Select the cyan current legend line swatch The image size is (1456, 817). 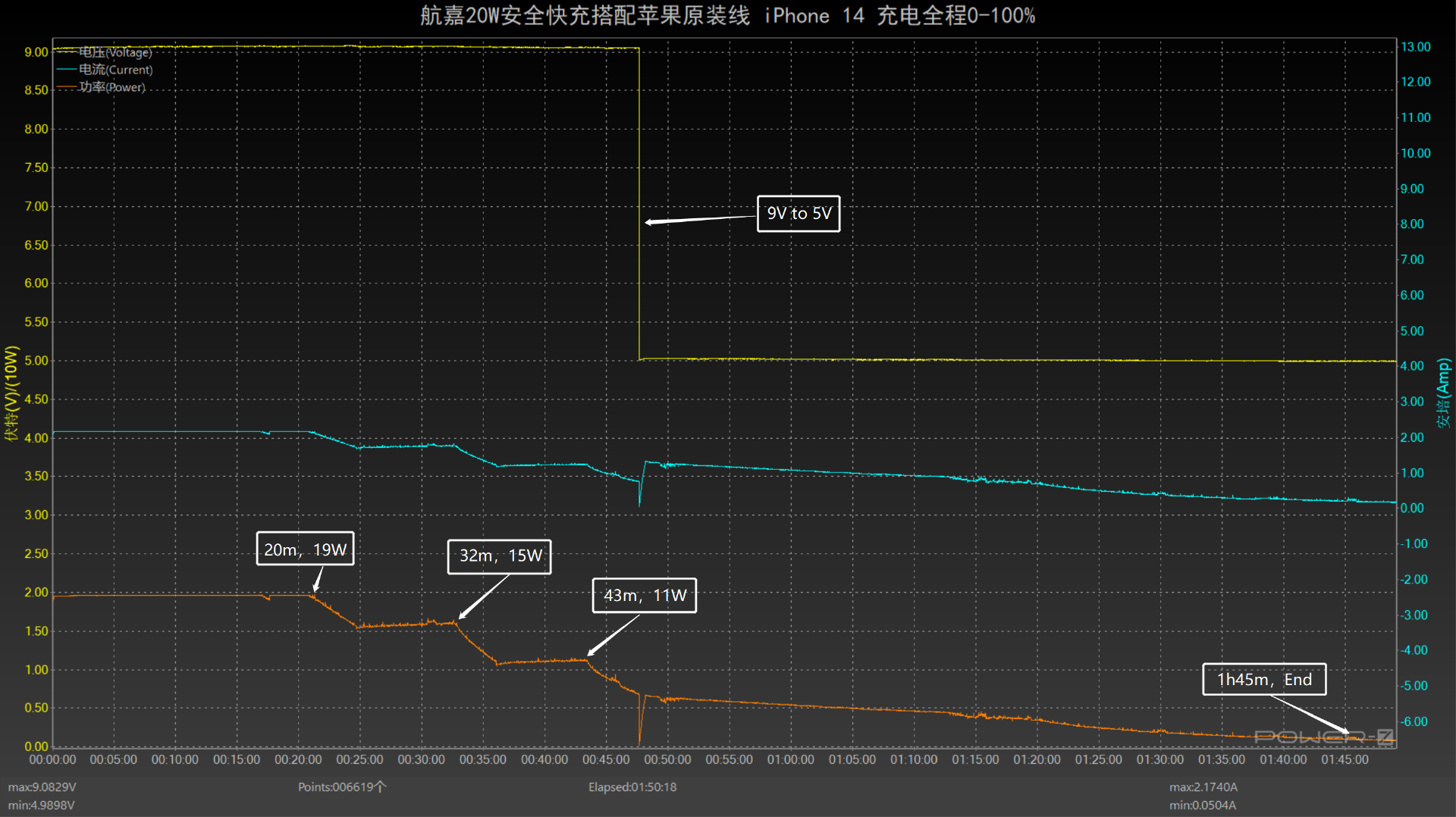click(67, 70)
